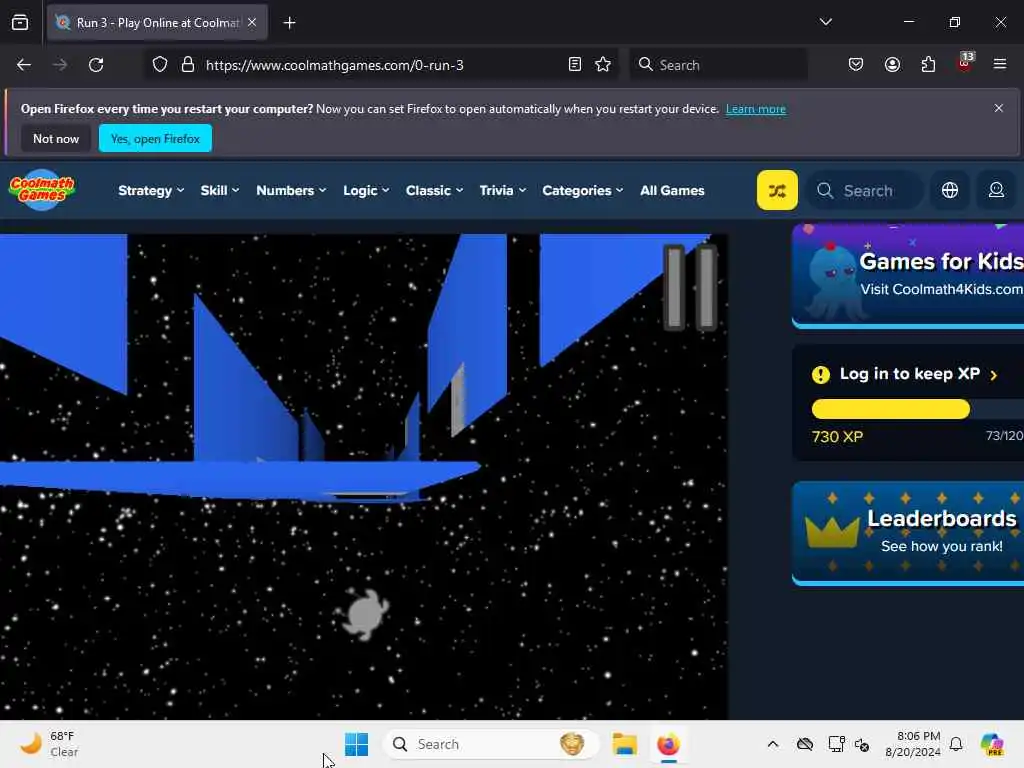1024x768 pixels.
Task: Open the language globe icon
Action: pyautogui.click(x=950, y=190)
